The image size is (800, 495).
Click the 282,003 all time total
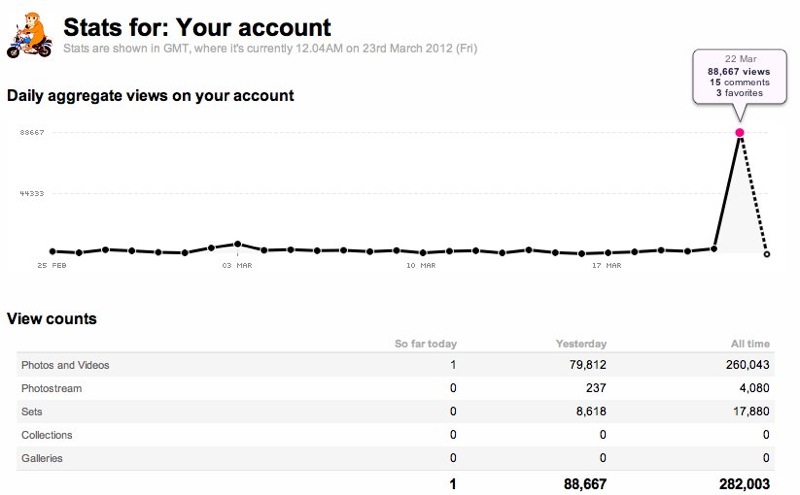(744, 483)
